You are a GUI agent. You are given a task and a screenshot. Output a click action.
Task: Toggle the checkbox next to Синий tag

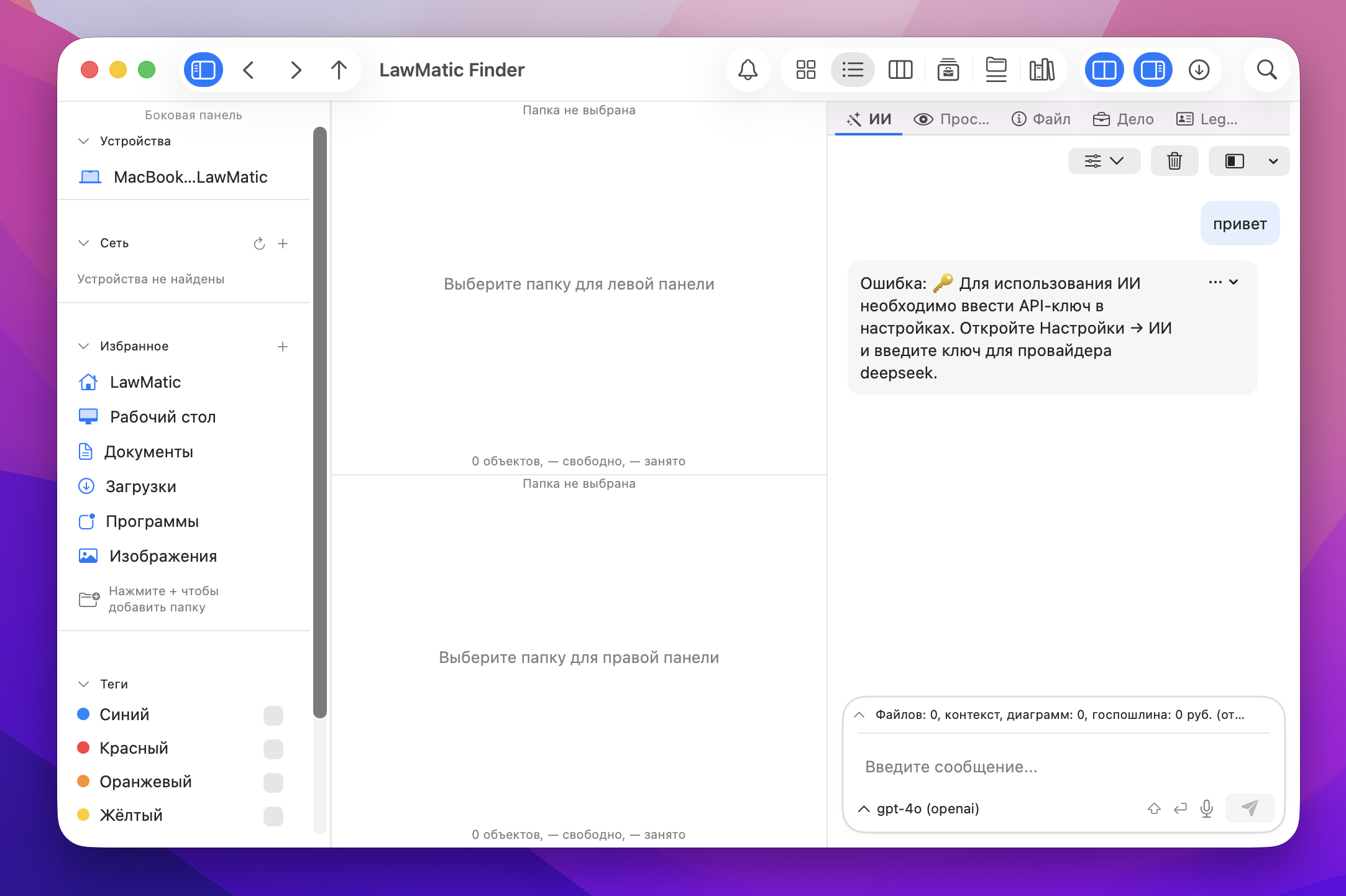[x=273, y=715]
